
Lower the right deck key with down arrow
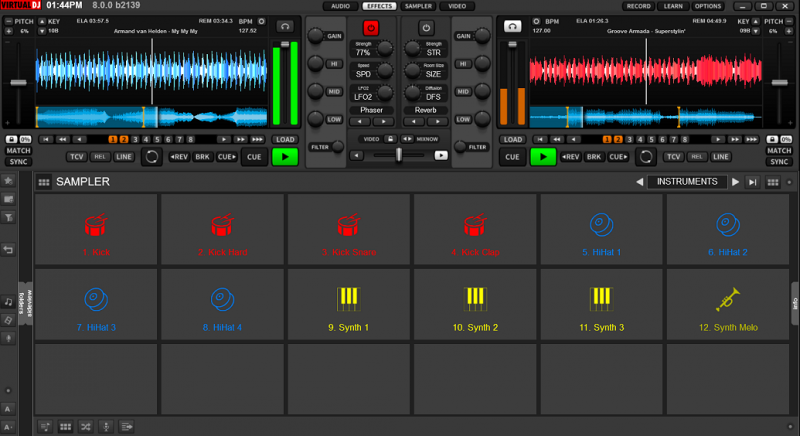tap(756, 31)
